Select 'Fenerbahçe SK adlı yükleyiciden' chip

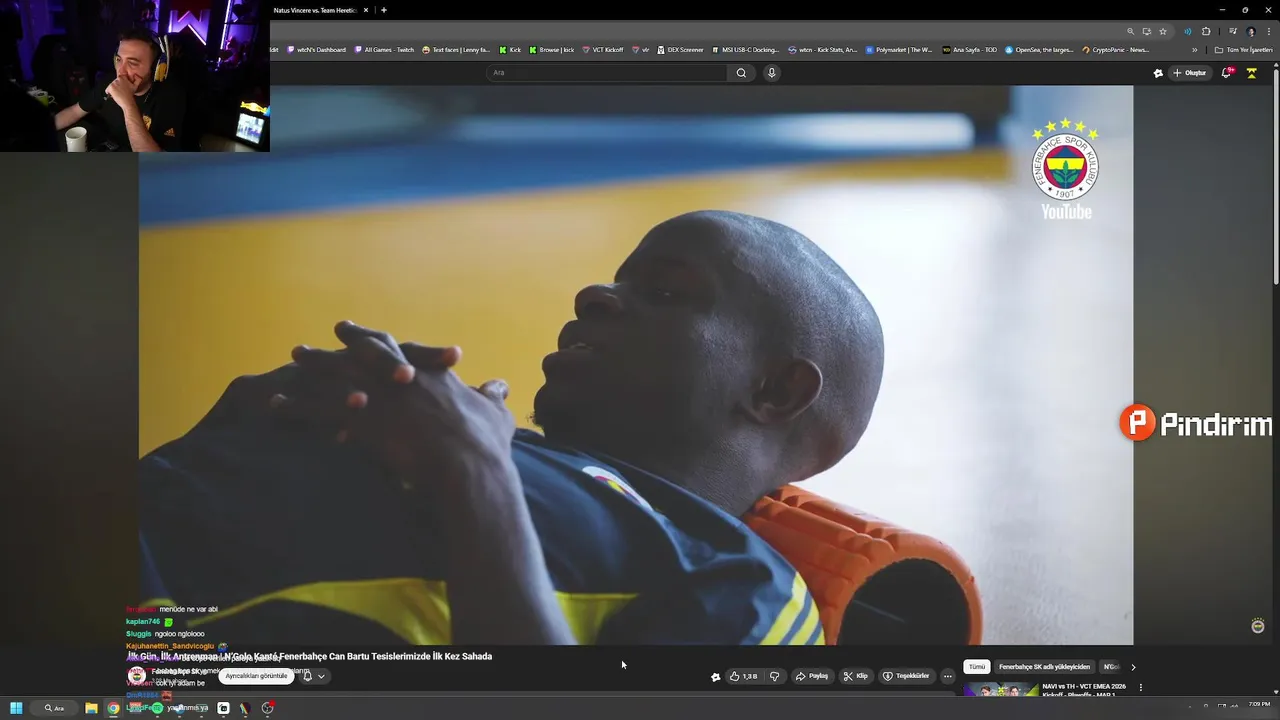pyautogui.click(x=1044, y=667)
